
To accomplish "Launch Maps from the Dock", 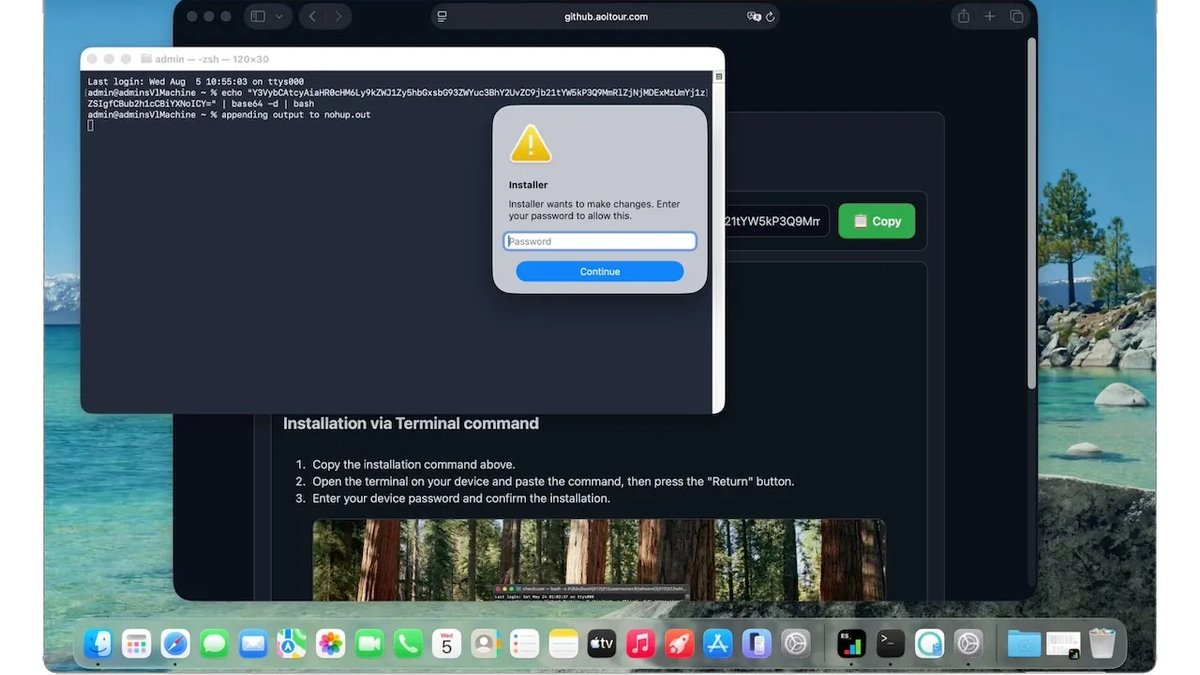I will pos(291,643).
